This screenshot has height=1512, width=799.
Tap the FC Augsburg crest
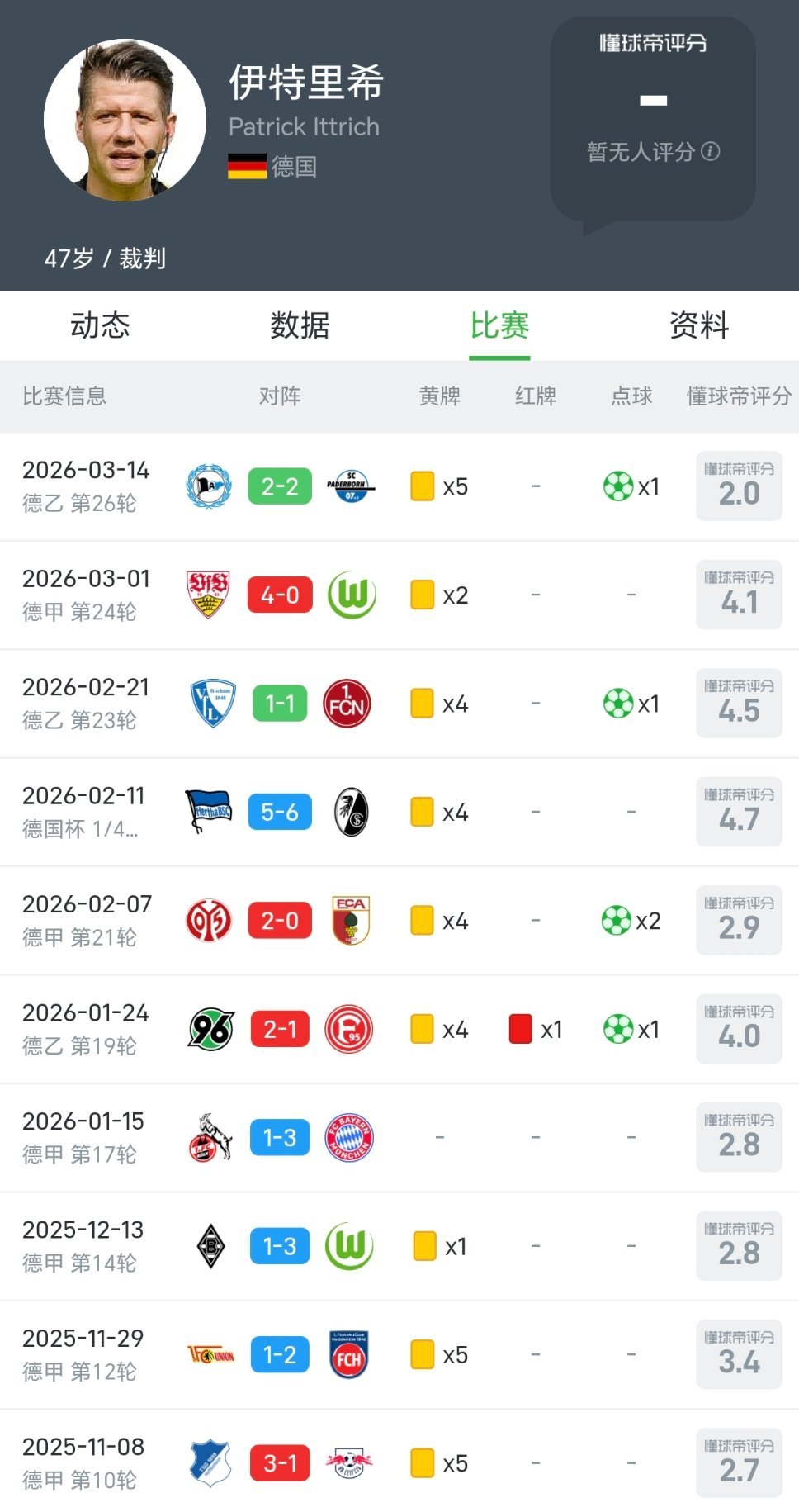351,921
